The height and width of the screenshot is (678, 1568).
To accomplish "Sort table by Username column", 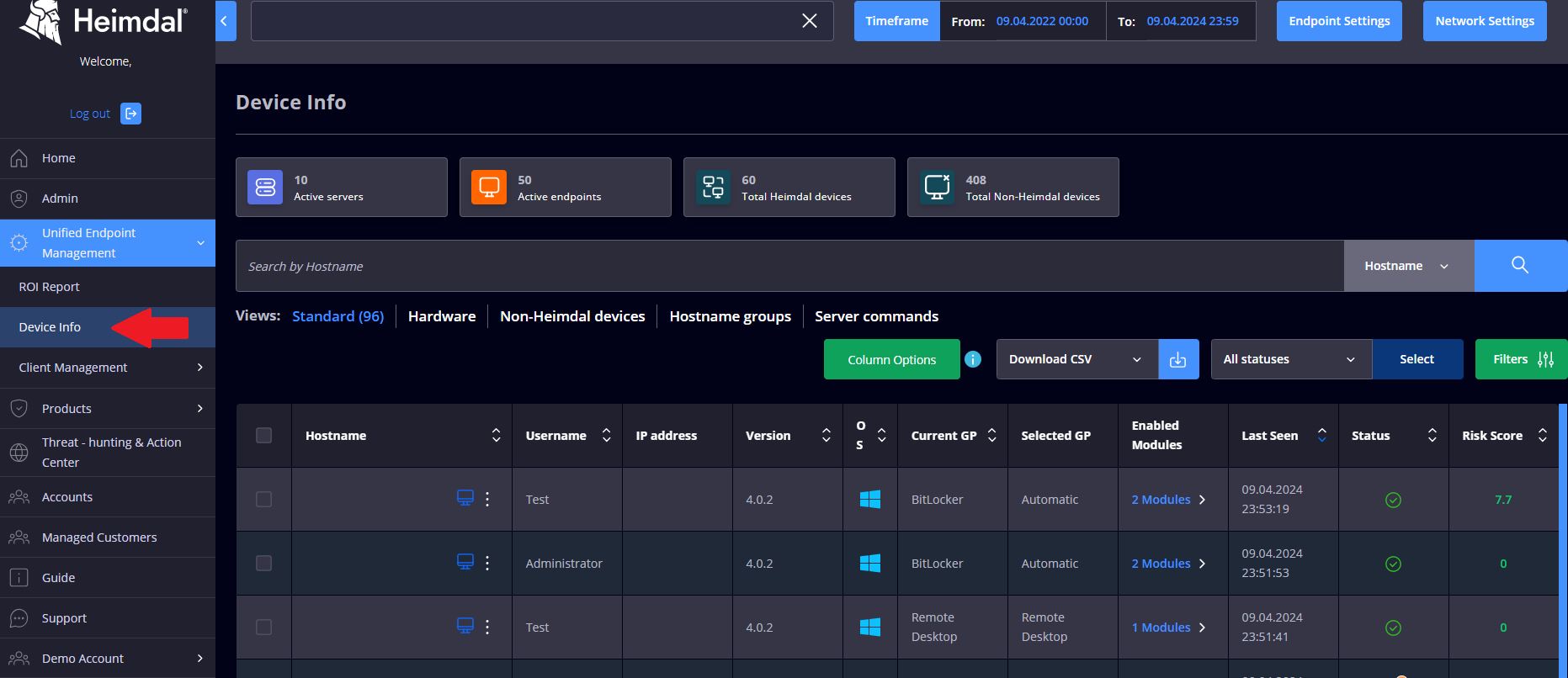I will coord(606,436).
